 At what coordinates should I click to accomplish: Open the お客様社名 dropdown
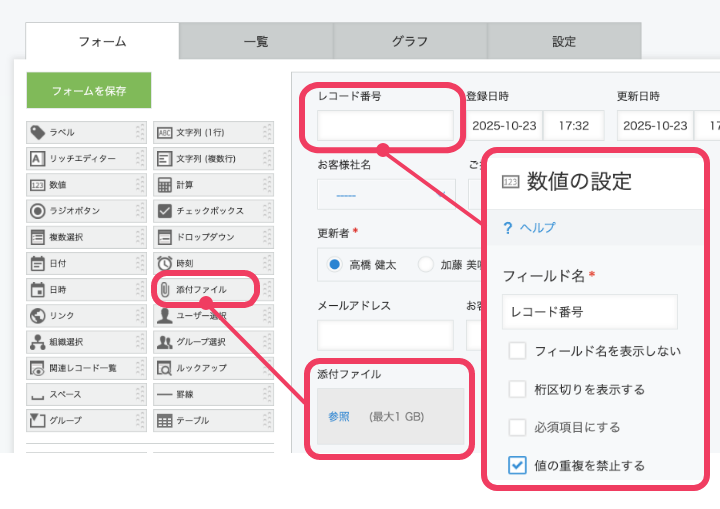click(x=386, y=195)
